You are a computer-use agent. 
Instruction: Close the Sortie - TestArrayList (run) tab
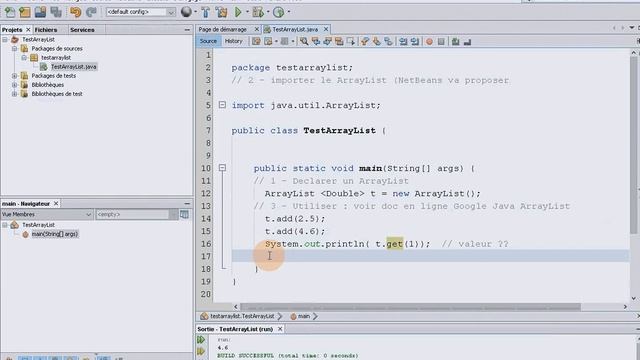click(280, 329)
